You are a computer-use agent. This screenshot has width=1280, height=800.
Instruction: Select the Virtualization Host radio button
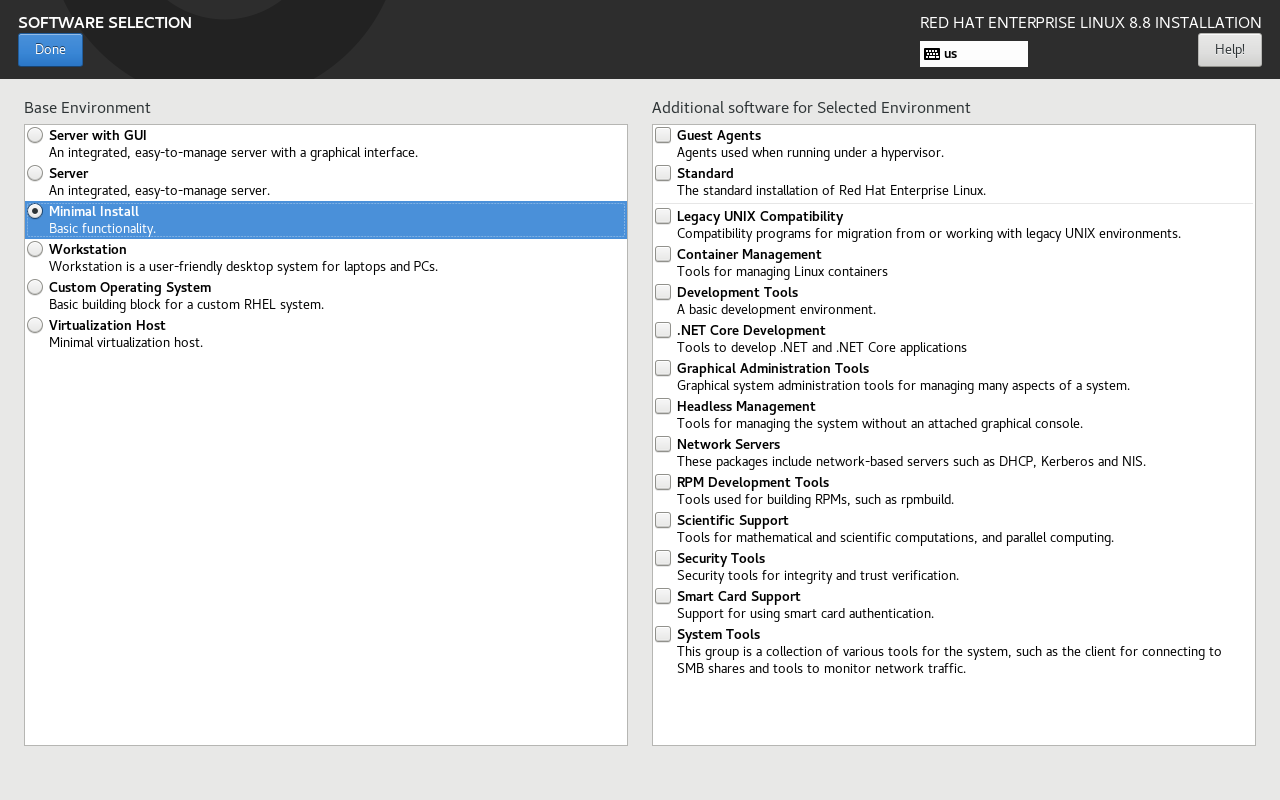coord(35,325)
